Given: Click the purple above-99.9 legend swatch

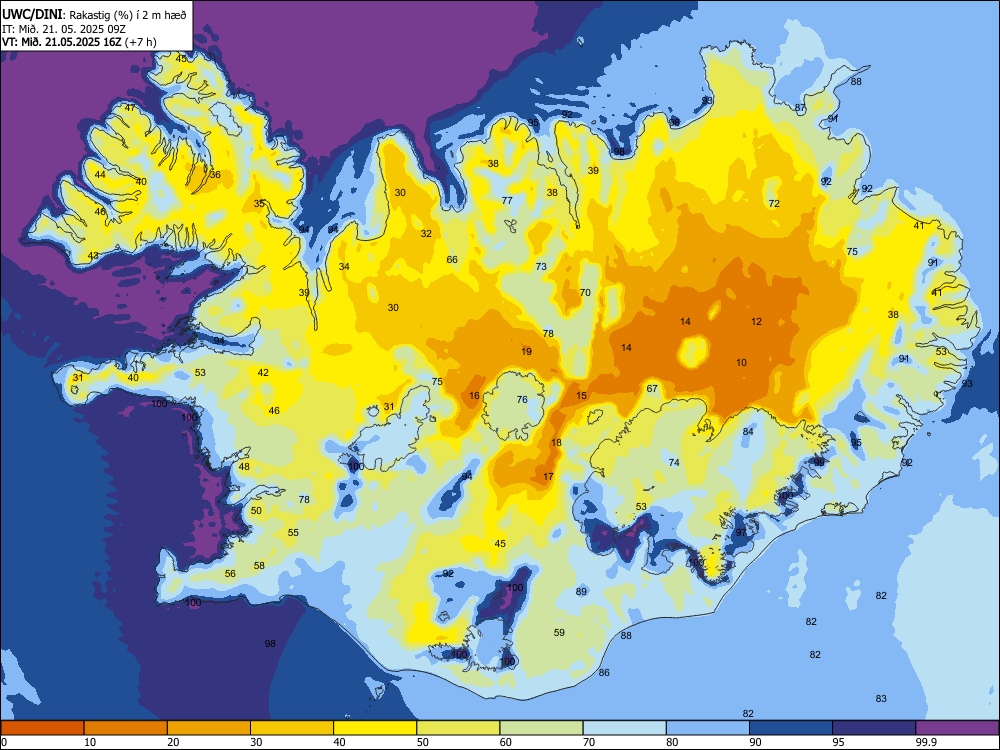Looking at the screenshot, I should coord(957,728).
